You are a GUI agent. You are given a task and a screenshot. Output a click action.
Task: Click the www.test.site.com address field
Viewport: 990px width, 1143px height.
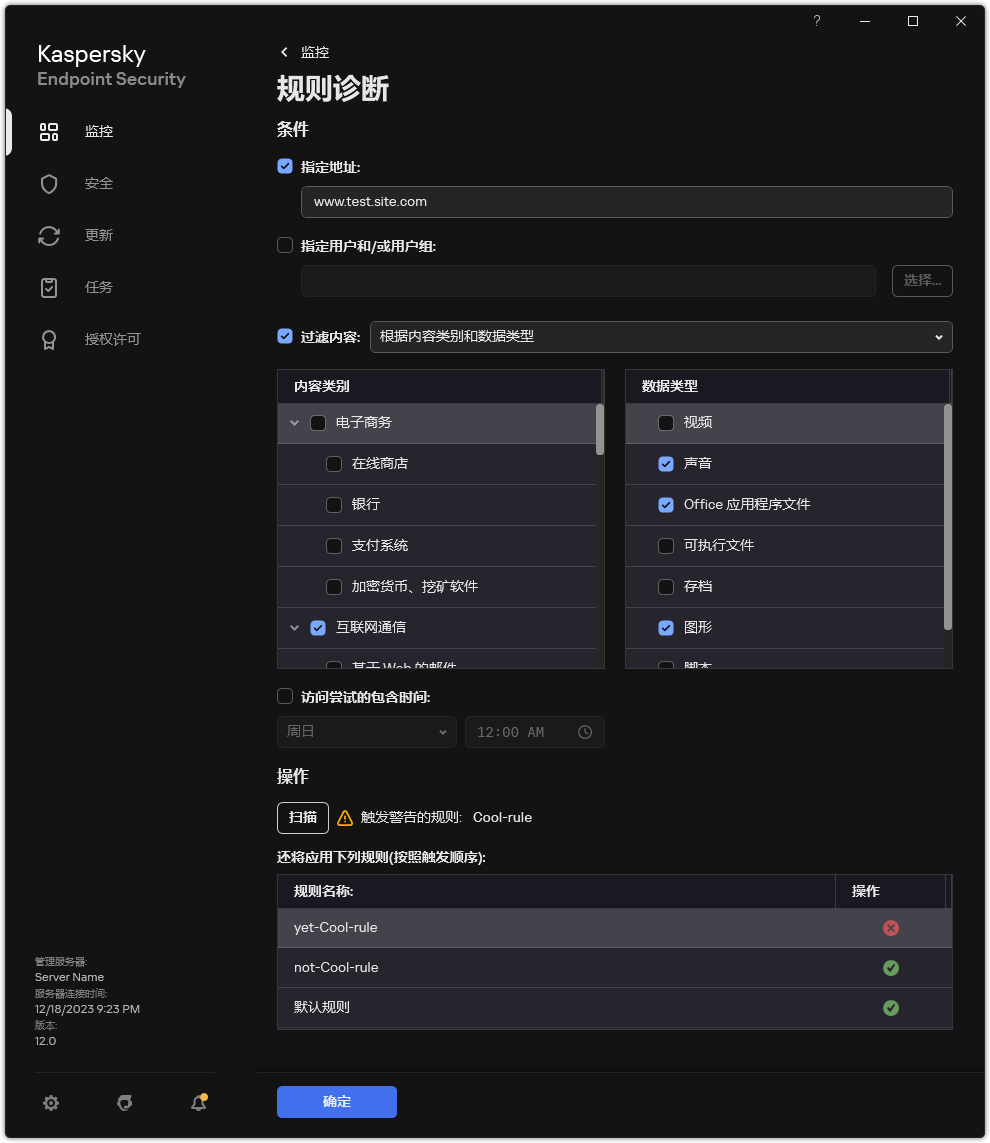click(x=626, y=202)
